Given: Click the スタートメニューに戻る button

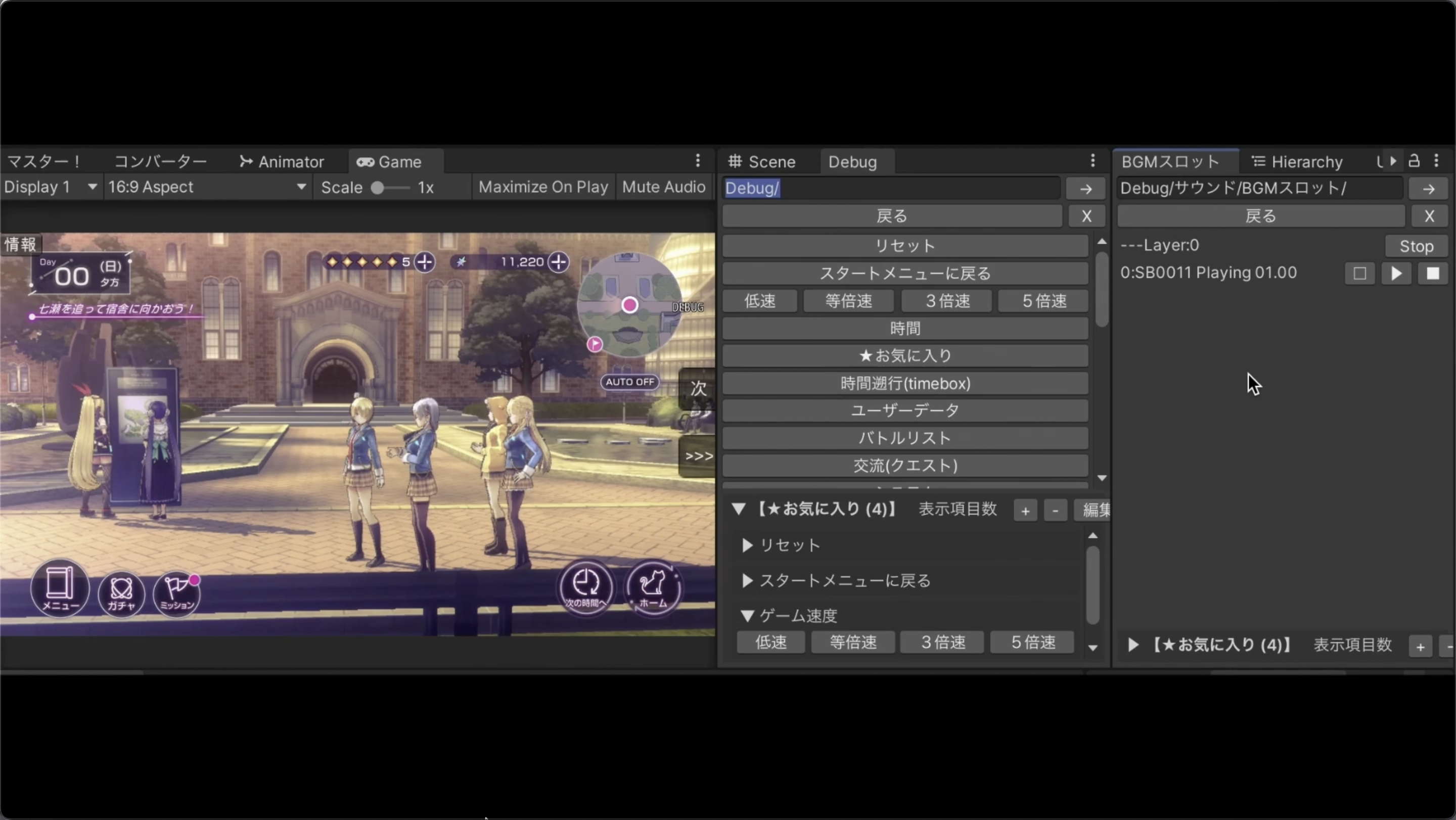Looking at the screenshot, I should pos(905,274).
